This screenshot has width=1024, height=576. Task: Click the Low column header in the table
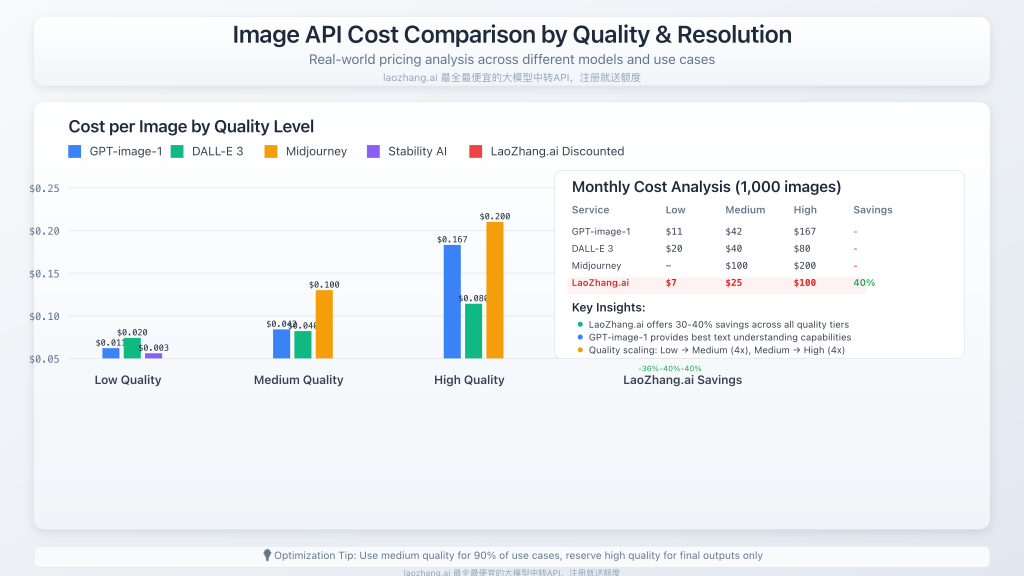(675, 210)
